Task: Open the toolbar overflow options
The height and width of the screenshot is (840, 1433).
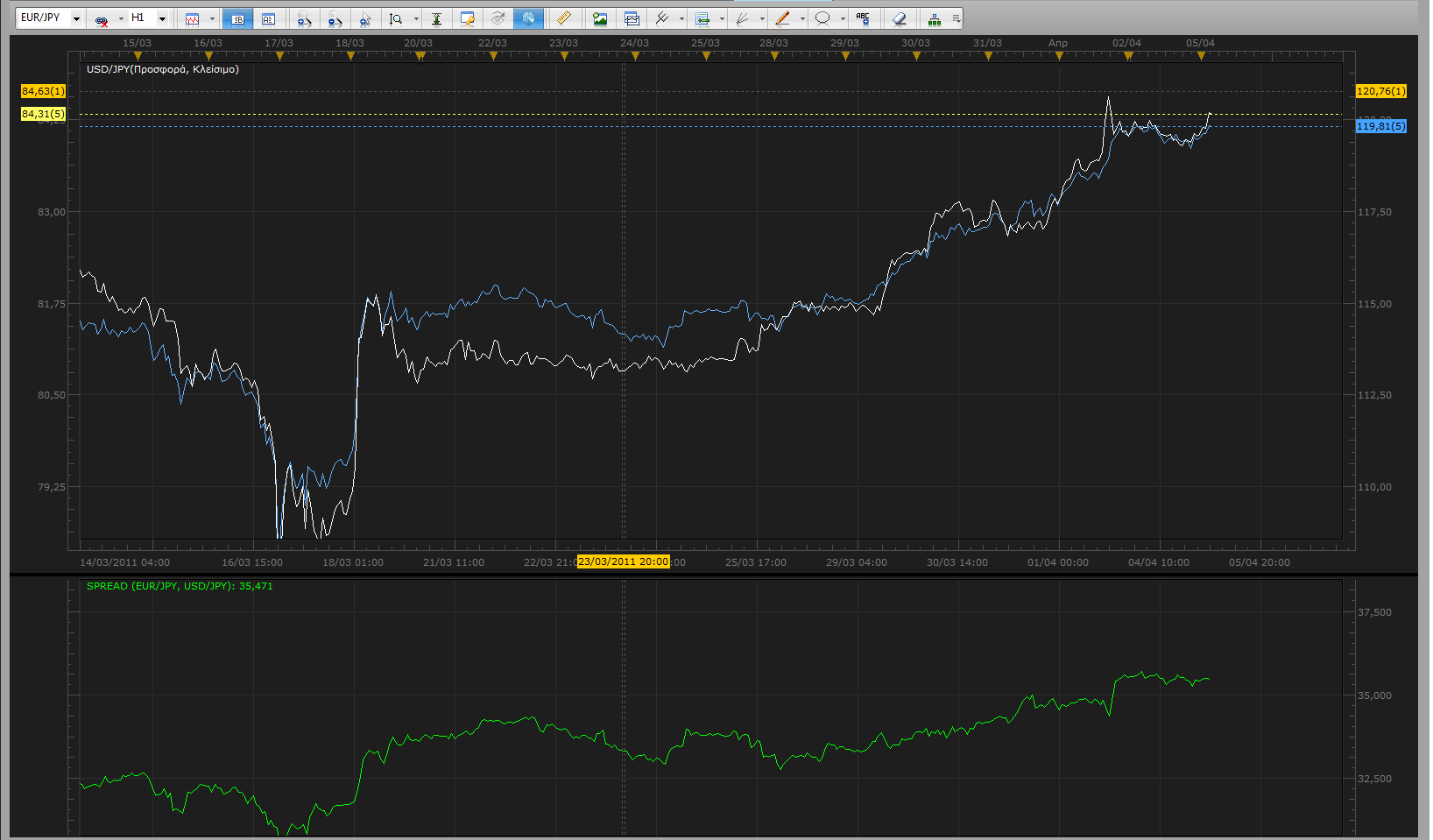Action: pyautogui.click(x=957, y=18)
